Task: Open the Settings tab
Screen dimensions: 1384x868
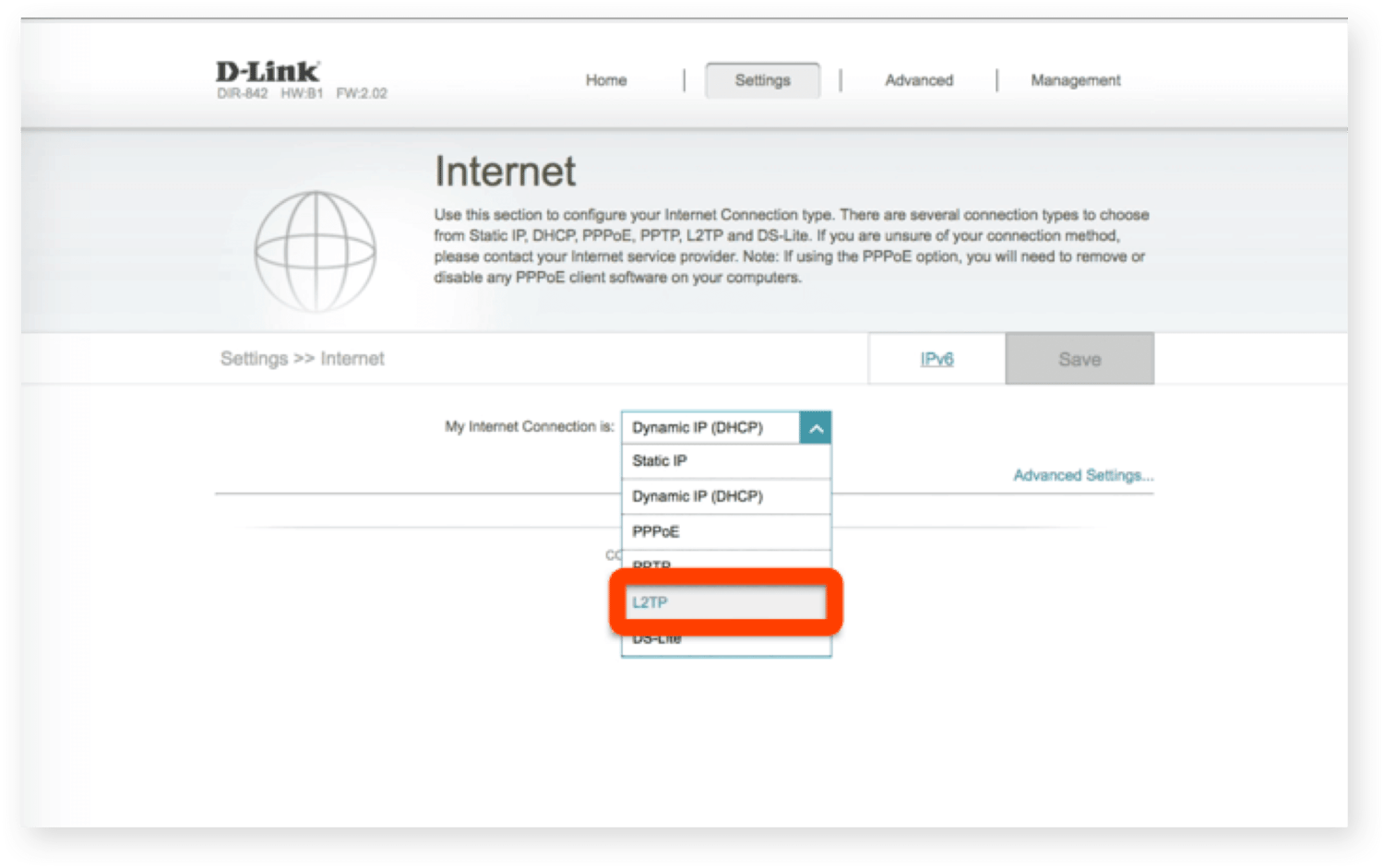Action: [762, 80]
